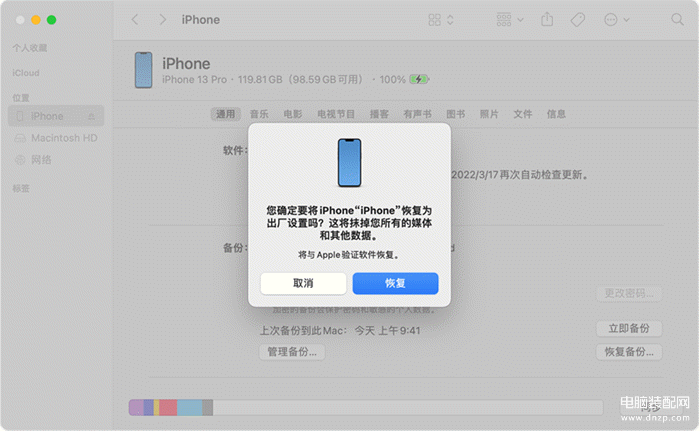The height and width of the screenshot is (431, 700).
Task: Click the 管理备份... button
Action: pos(291,352)
